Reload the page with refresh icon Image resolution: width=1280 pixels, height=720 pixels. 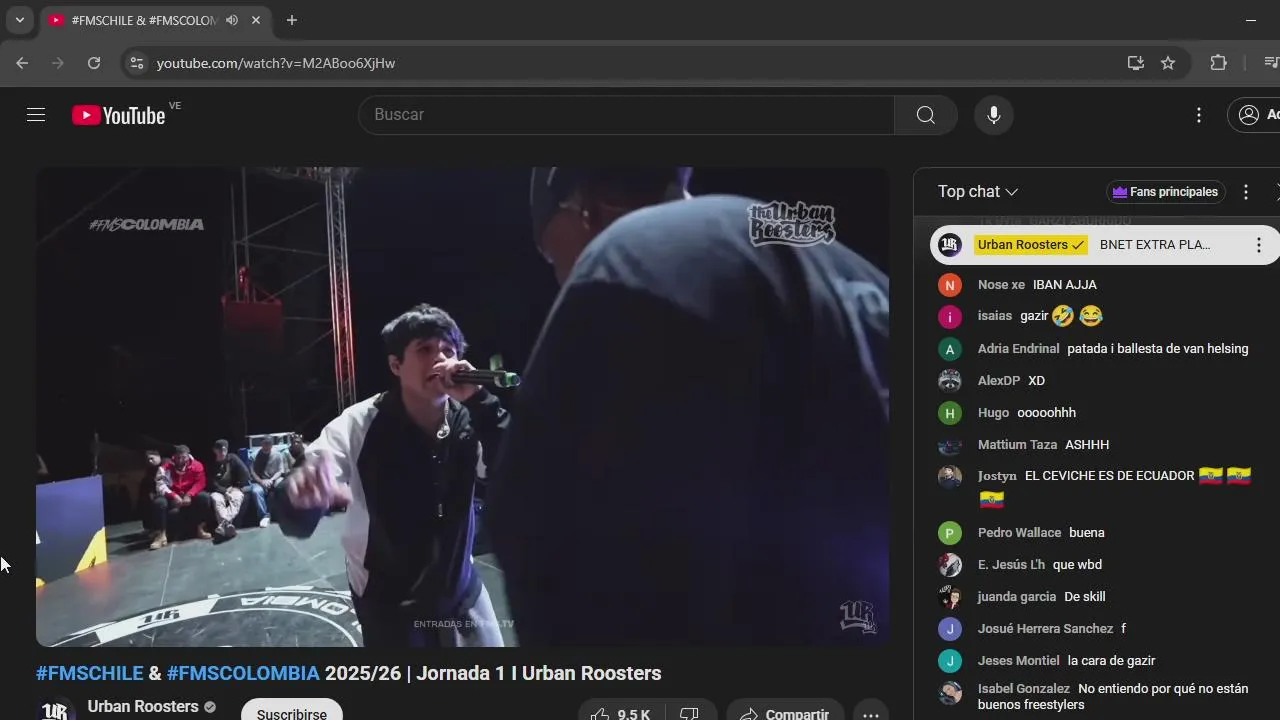(x=94, y=63)
